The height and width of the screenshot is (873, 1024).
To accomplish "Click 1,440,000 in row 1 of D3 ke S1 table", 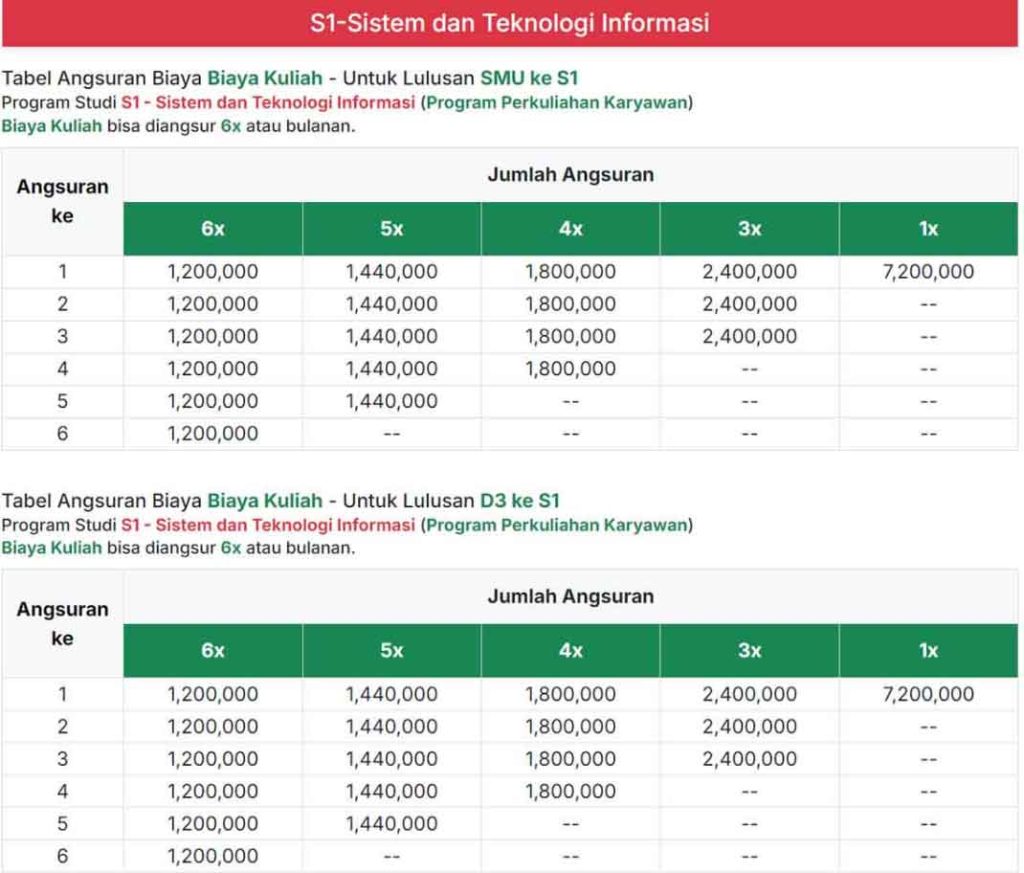I will [x=392, y=694].
